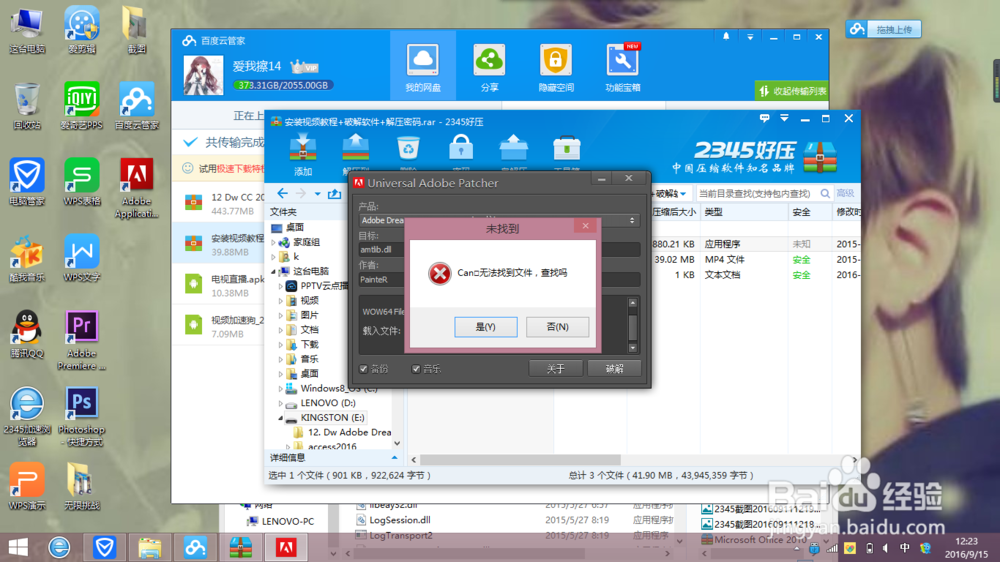The width and height of the screenshot is (1000, 562).
Task: Click the magnifier search icon in 2345好压
Action: [x=825, y=193]
